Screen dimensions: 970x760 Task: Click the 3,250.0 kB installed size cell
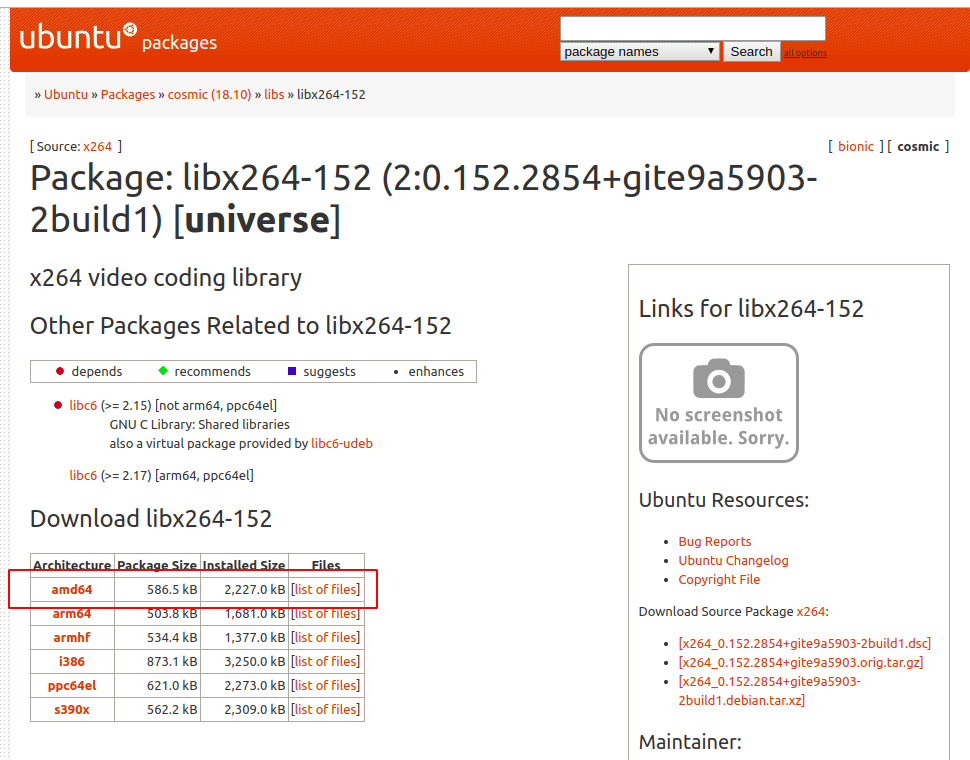[x=244, y=662]
